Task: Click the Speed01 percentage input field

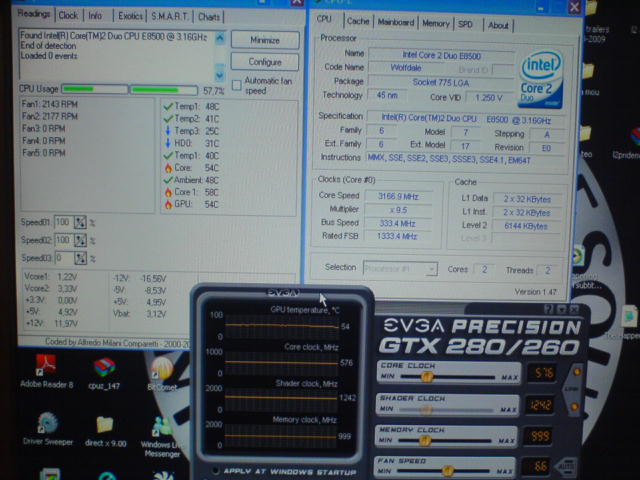Action: (63, 222)
